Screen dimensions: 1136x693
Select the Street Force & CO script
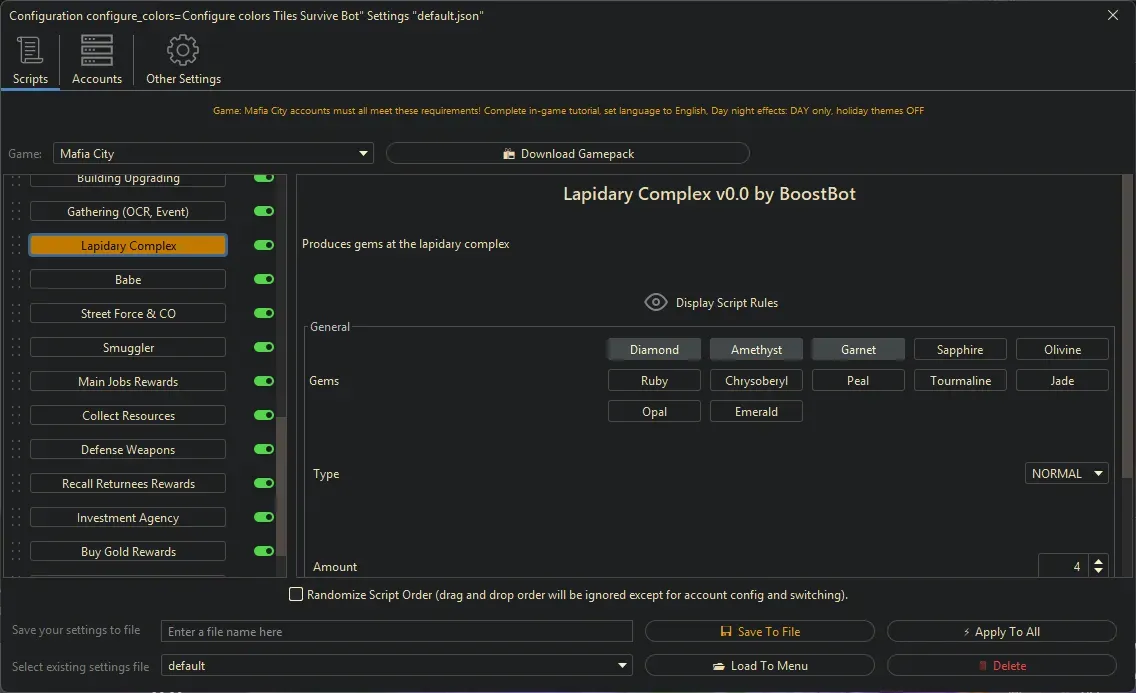pyautogui.click(x=128, y=314)
